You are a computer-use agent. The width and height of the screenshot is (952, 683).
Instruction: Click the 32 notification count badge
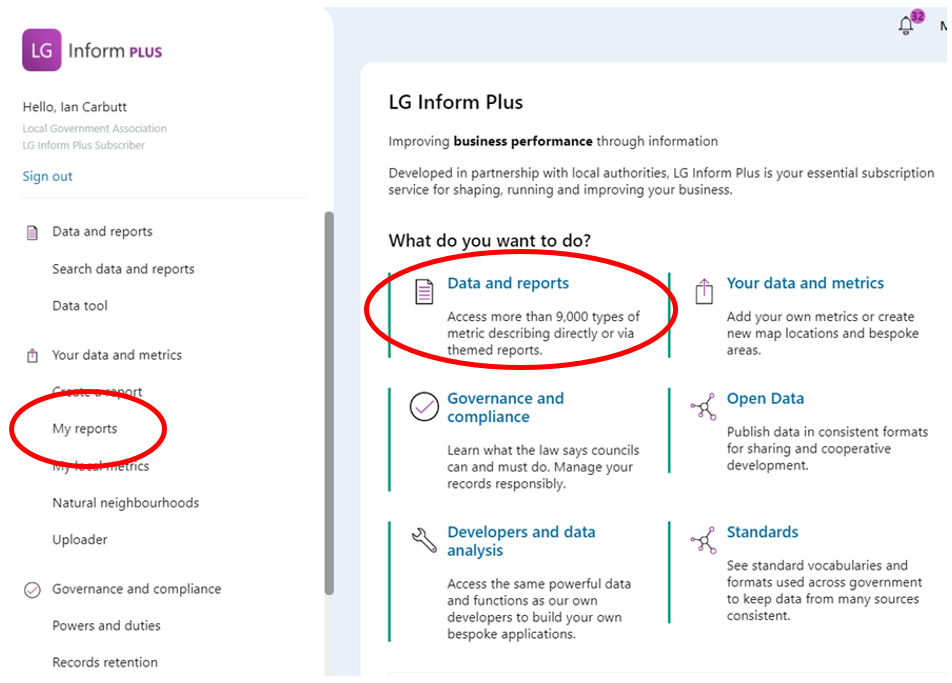917,16
